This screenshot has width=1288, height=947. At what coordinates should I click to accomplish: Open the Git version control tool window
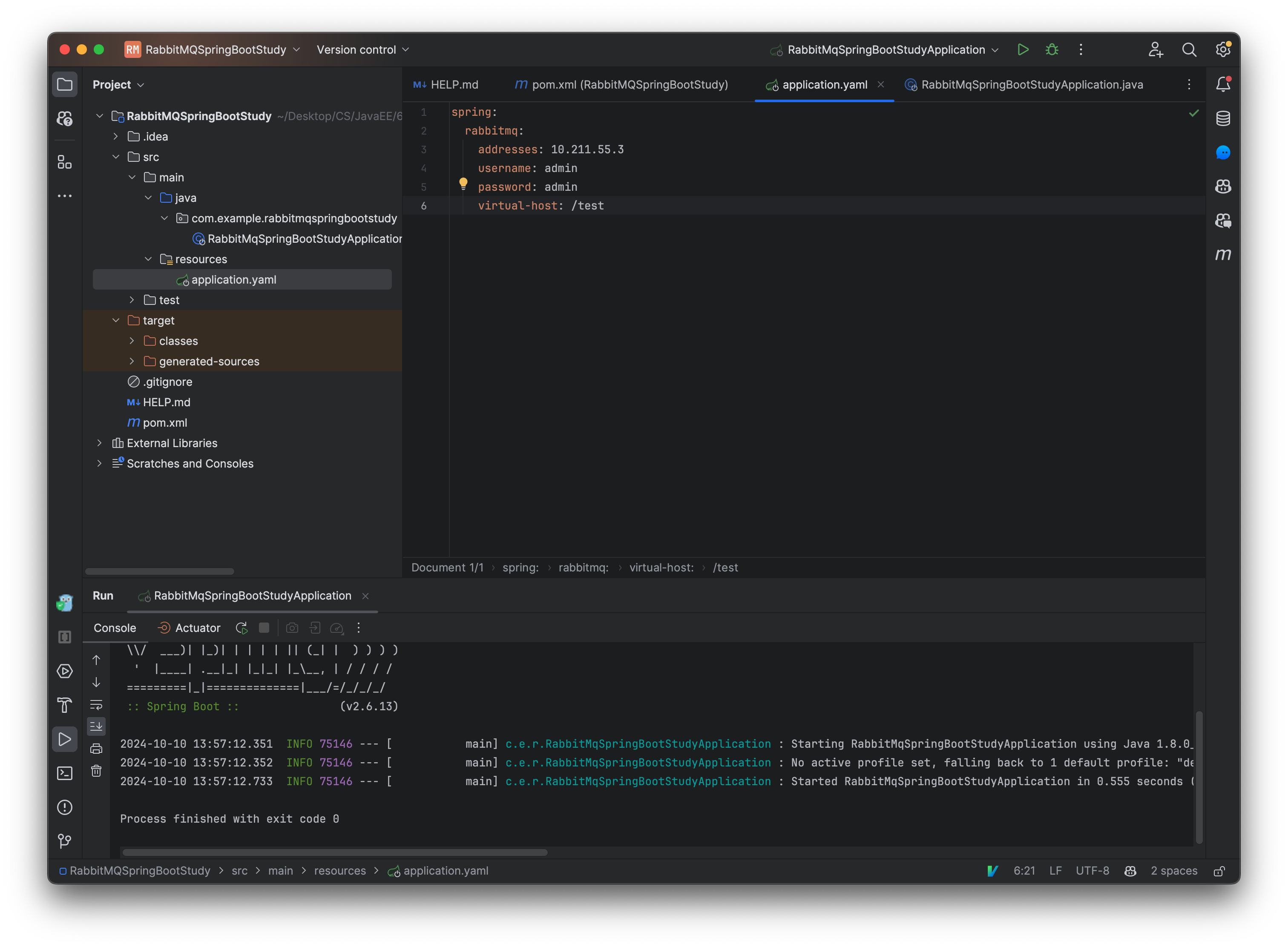point(65,841)
